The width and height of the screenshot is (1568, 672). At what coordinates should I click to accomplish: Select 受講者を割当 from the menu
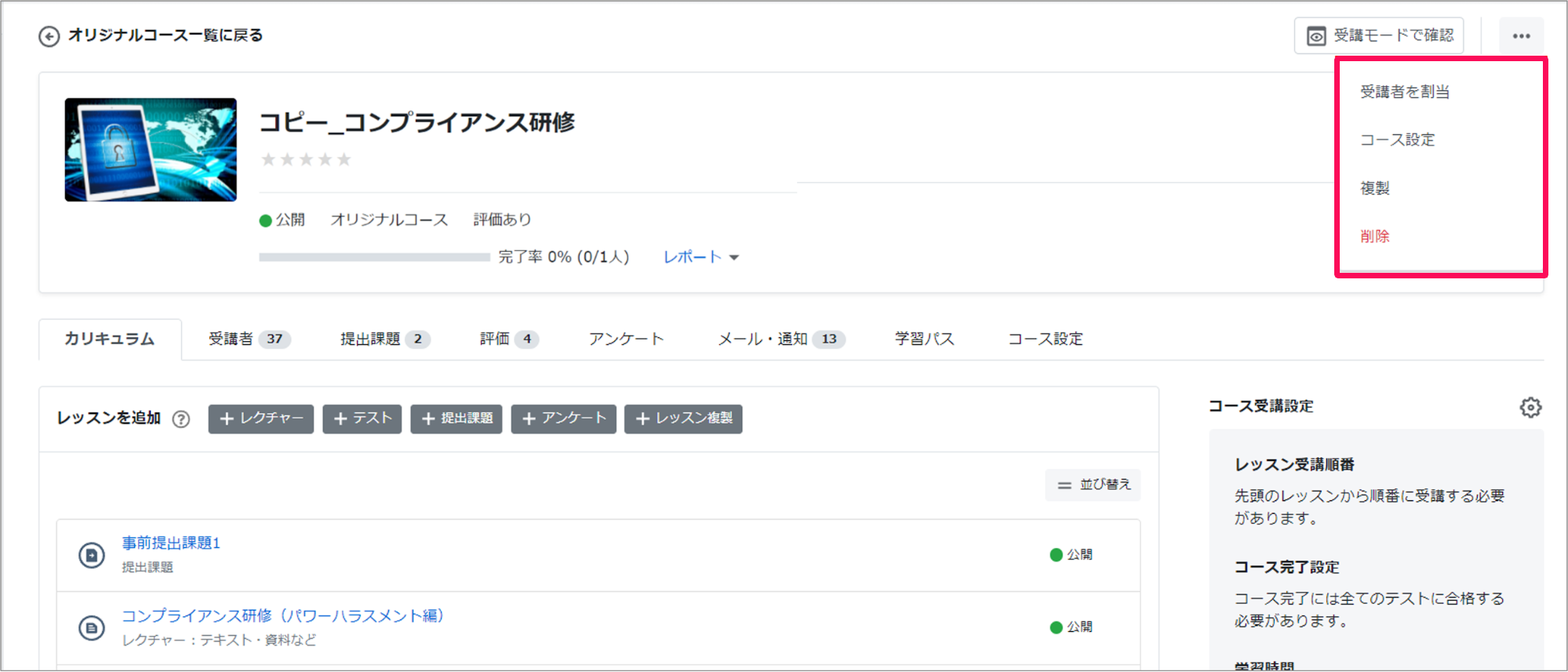1405,92
